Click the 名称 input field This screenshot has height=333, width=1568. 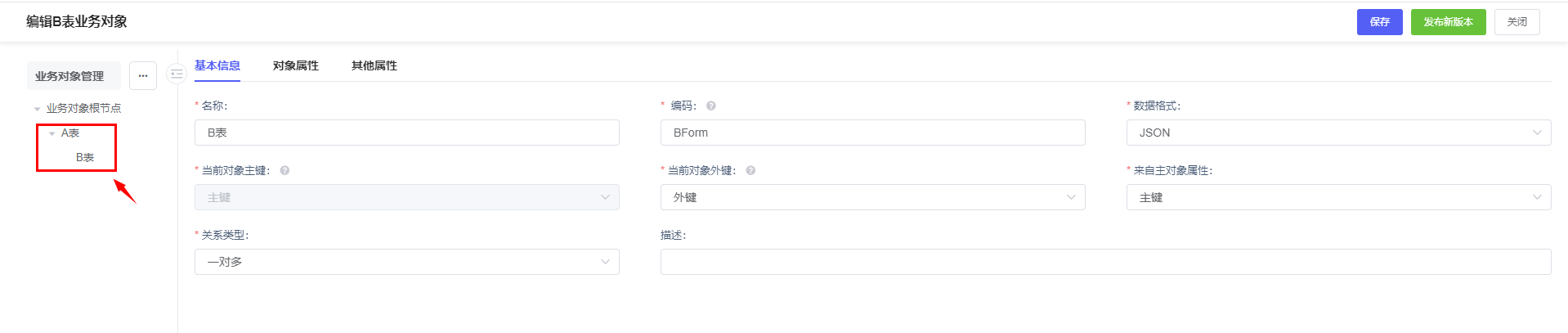(x=406, y=133)
